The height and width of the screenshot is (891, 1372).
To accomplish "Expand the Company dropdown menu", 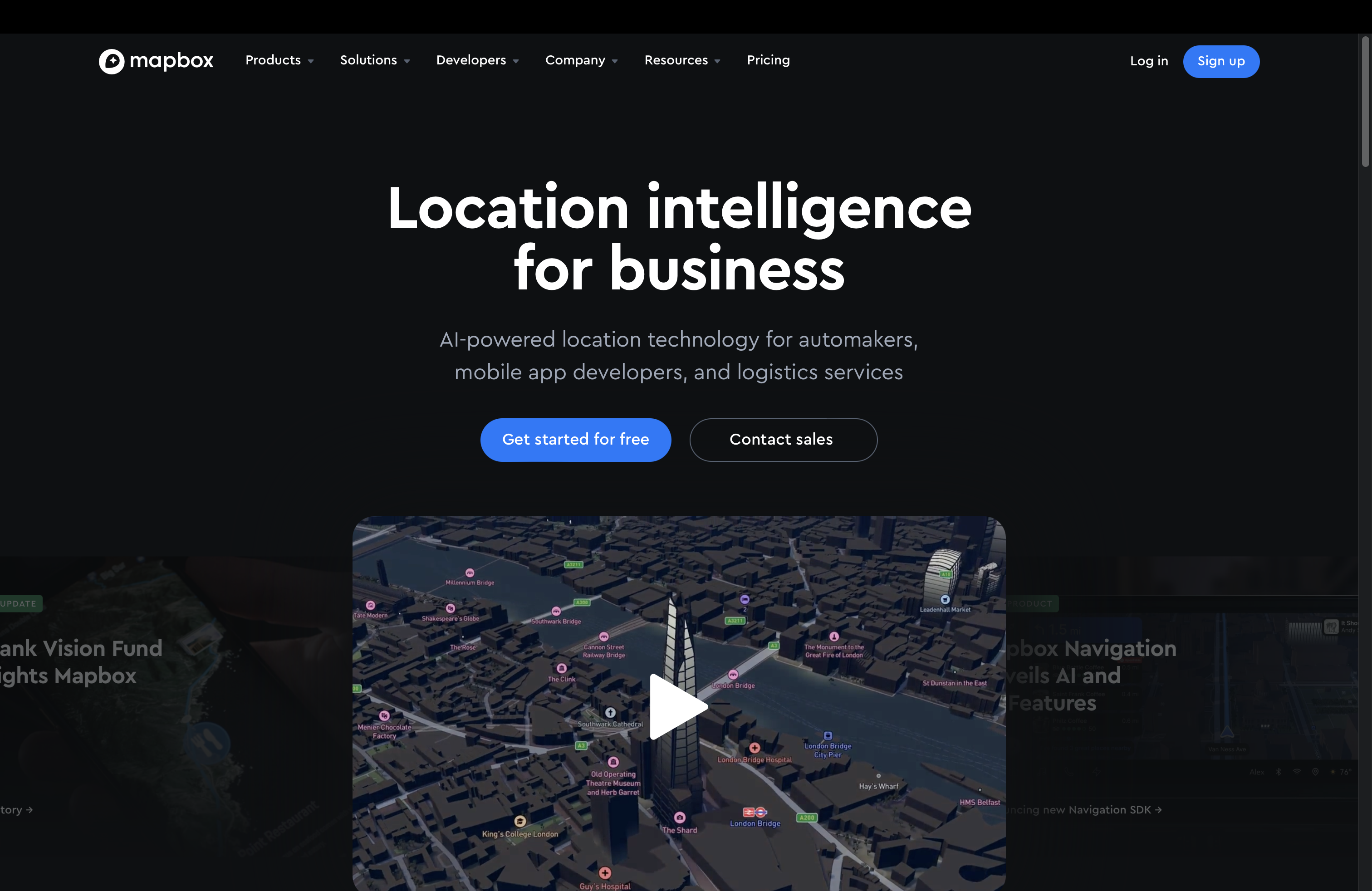I will click(580, 60).
